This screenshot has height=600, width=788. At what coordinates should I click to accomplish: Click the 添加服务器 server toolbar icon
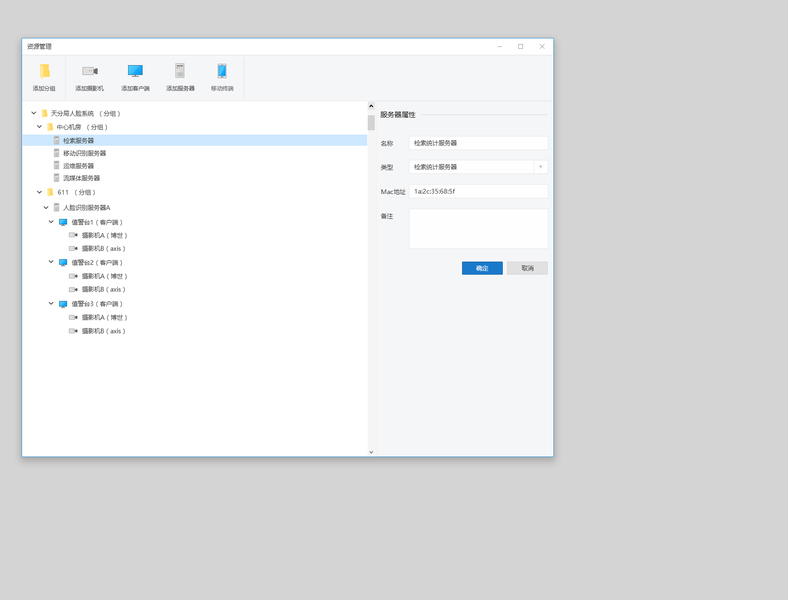click(180, 70)
